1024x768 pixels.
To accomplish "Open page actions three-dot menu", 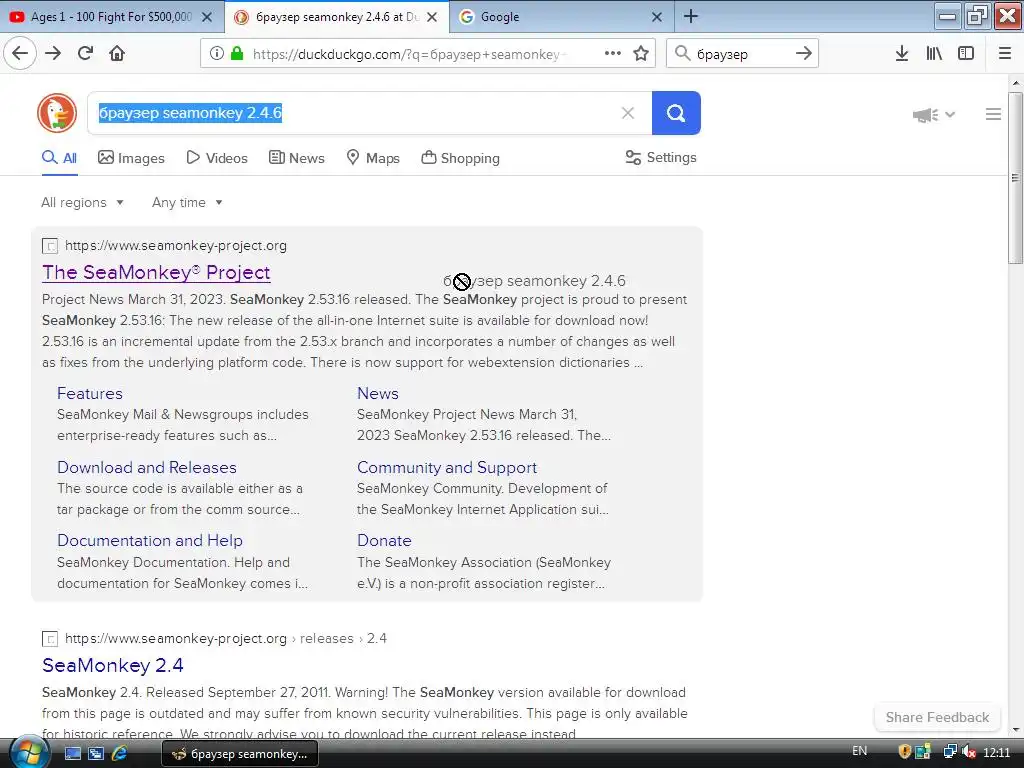I will [613, 54].
